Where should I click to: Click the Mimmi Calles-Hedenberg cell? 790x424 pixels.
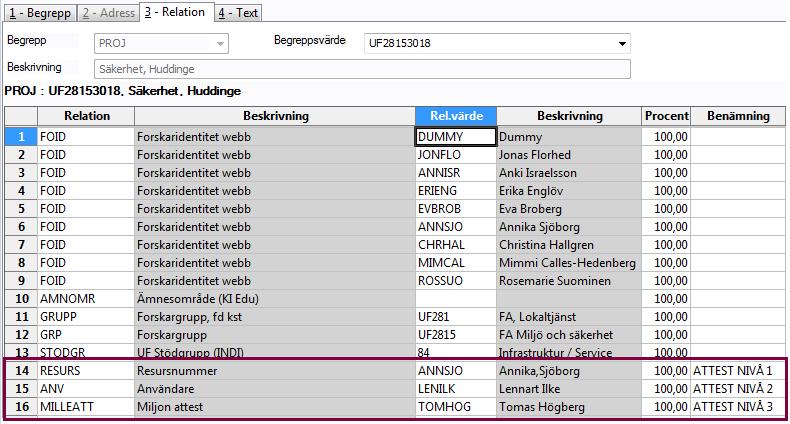point(569,263)
